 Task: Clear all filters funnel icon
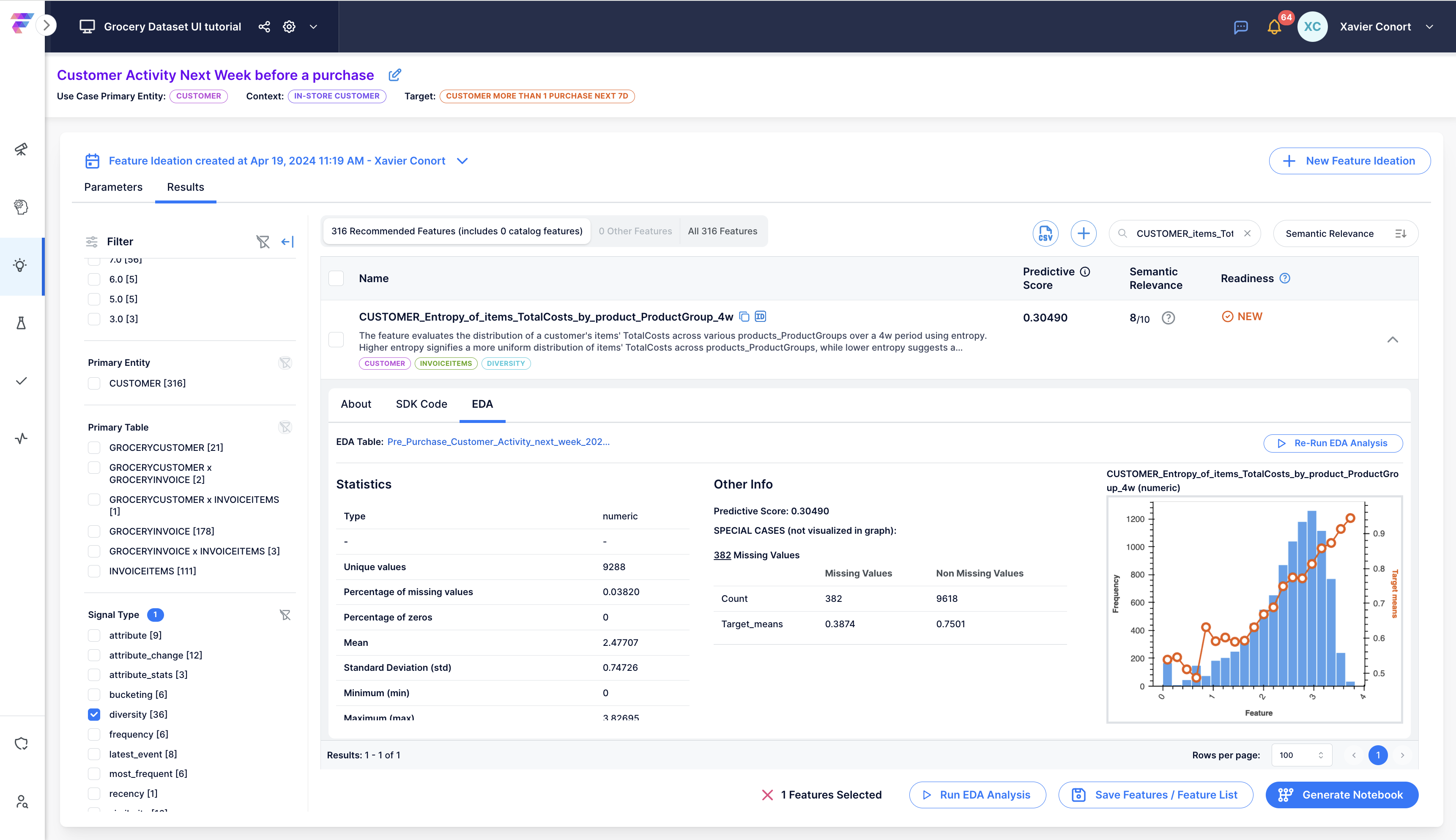click(x=263, y=242)
